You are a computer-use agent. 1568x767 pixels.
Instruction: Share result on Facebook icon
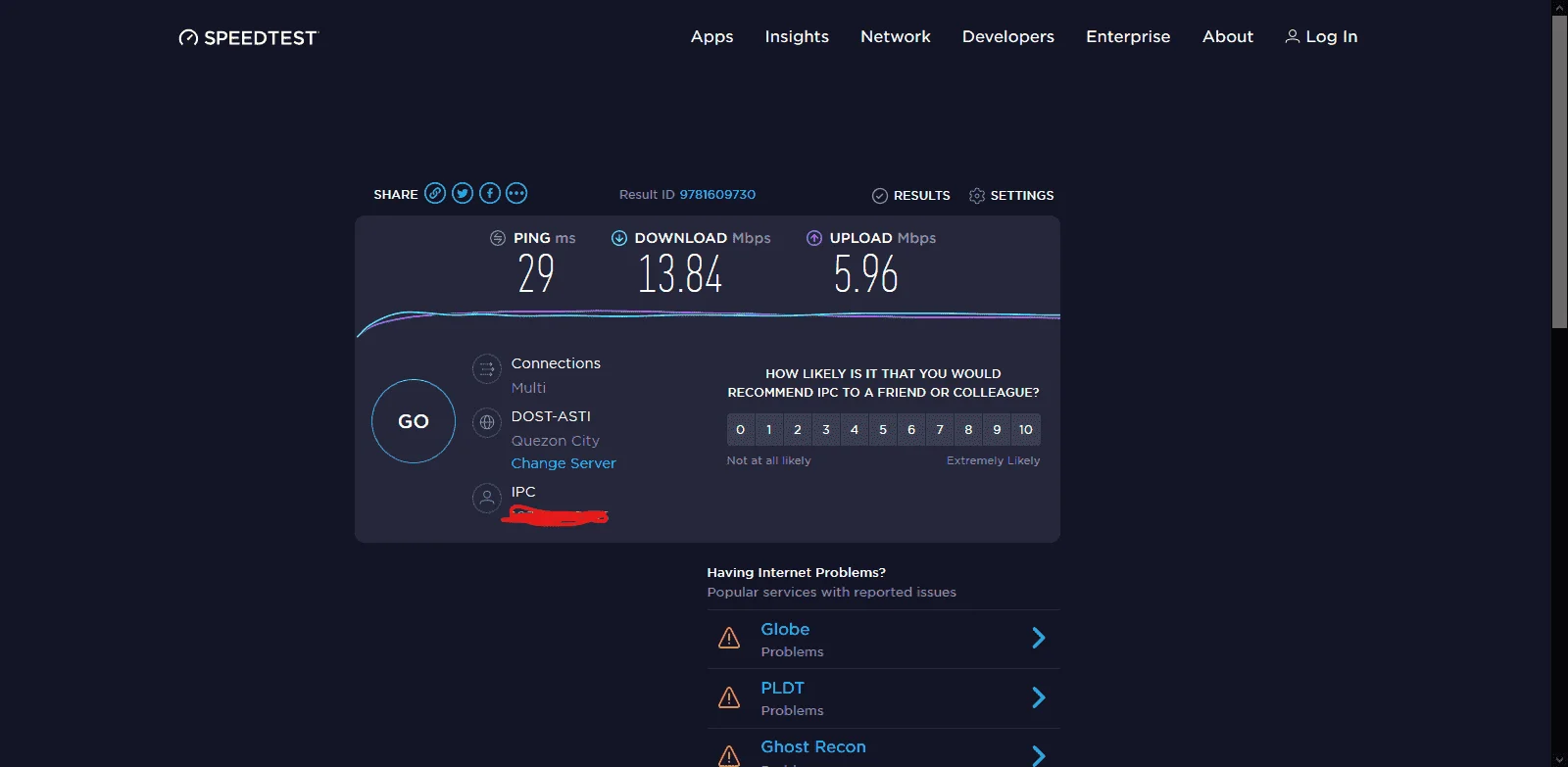(490, 193)
